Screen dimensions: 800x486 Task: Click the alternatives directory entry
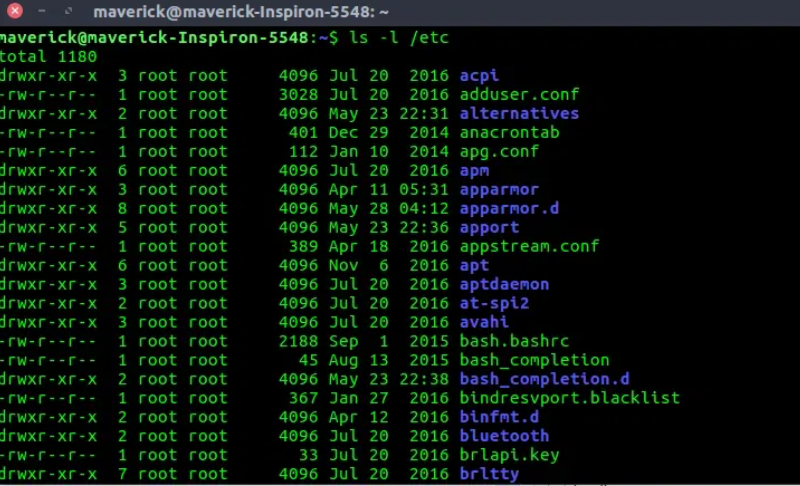click(519, 113)
